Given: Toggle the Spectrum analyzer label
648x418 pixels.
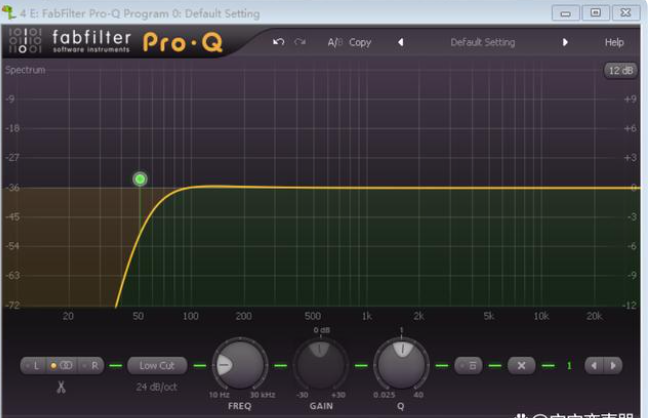Looking at the screenshot, I should coord(25,70).
